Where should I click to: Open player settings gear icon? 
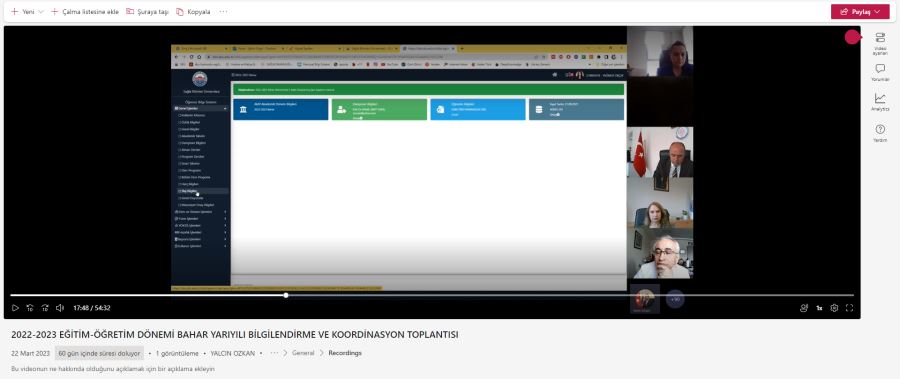[x=834, y=308]
